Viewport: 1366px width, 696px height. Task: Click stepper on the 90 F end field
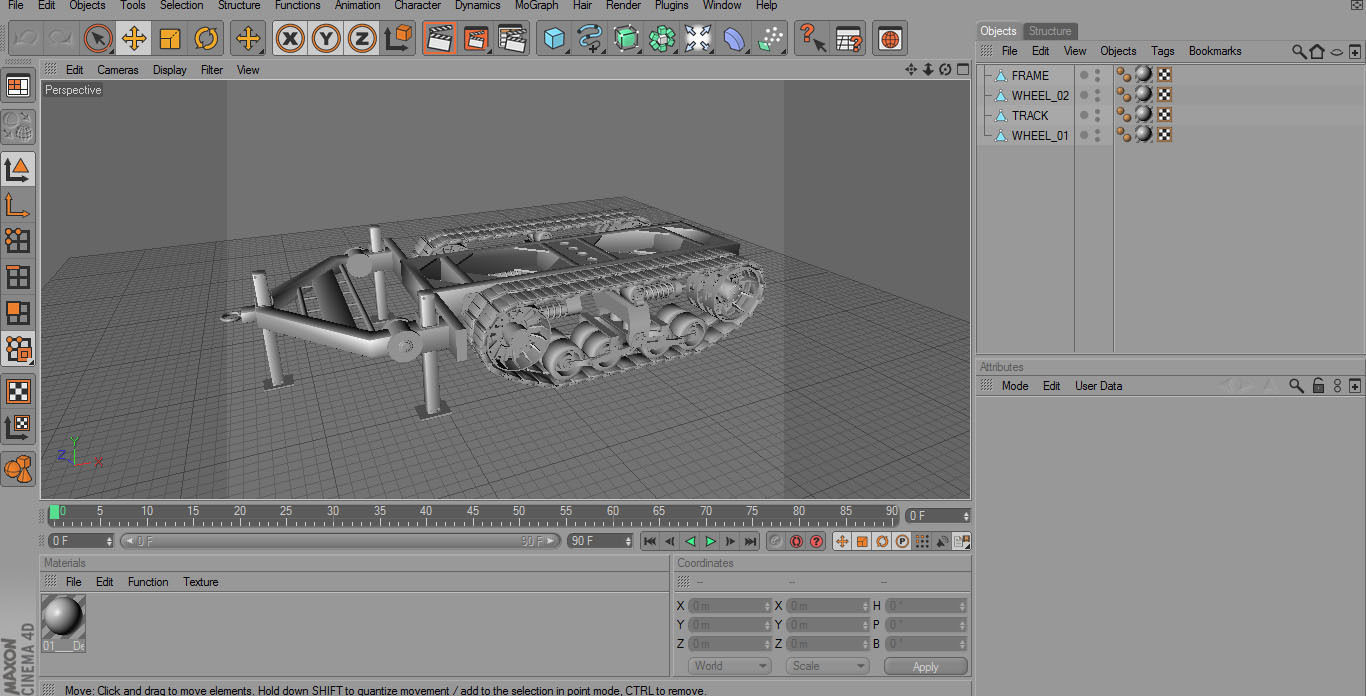point(628,541)
